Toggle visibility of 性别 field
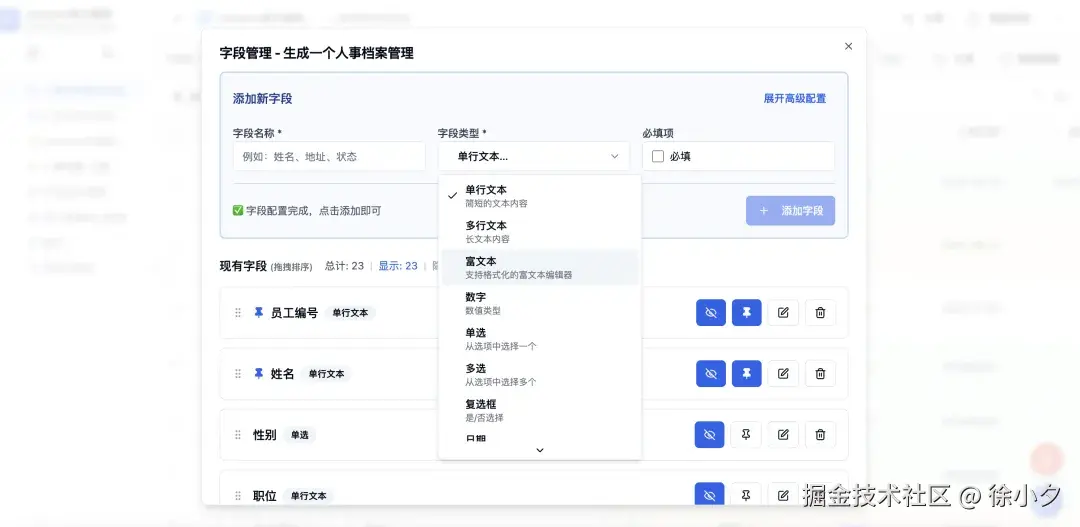The image size is (1080, 527). click(x=709, y=435)
